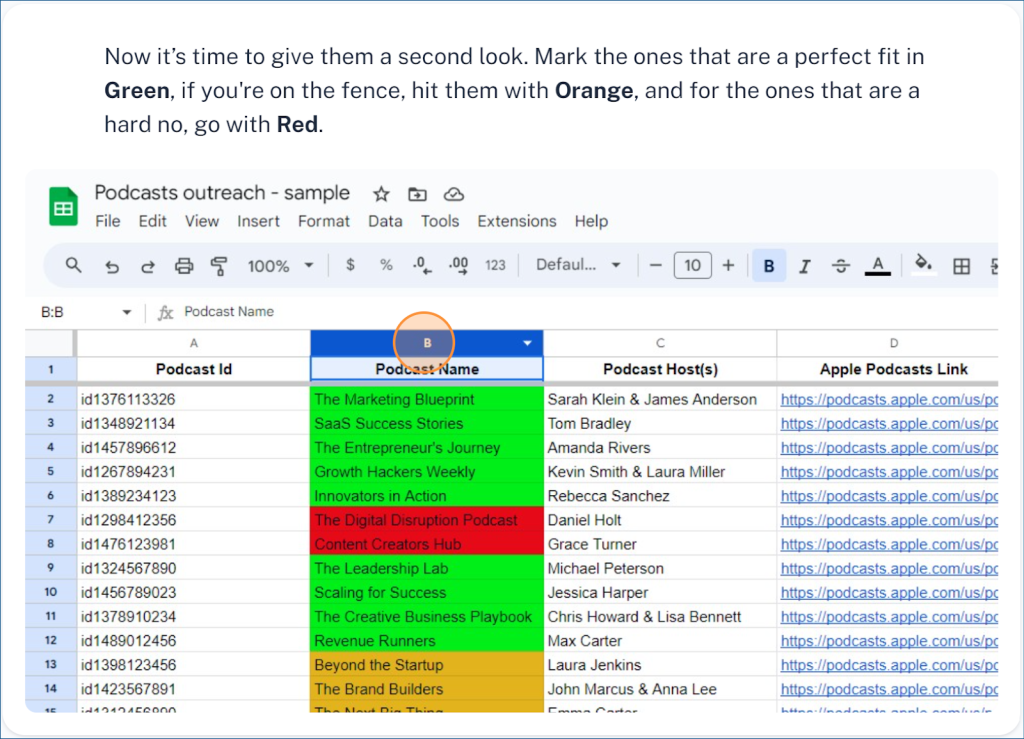Select cell id1376113326
The width and height of the screenshot is (1024, 739).
pos(194,399)
